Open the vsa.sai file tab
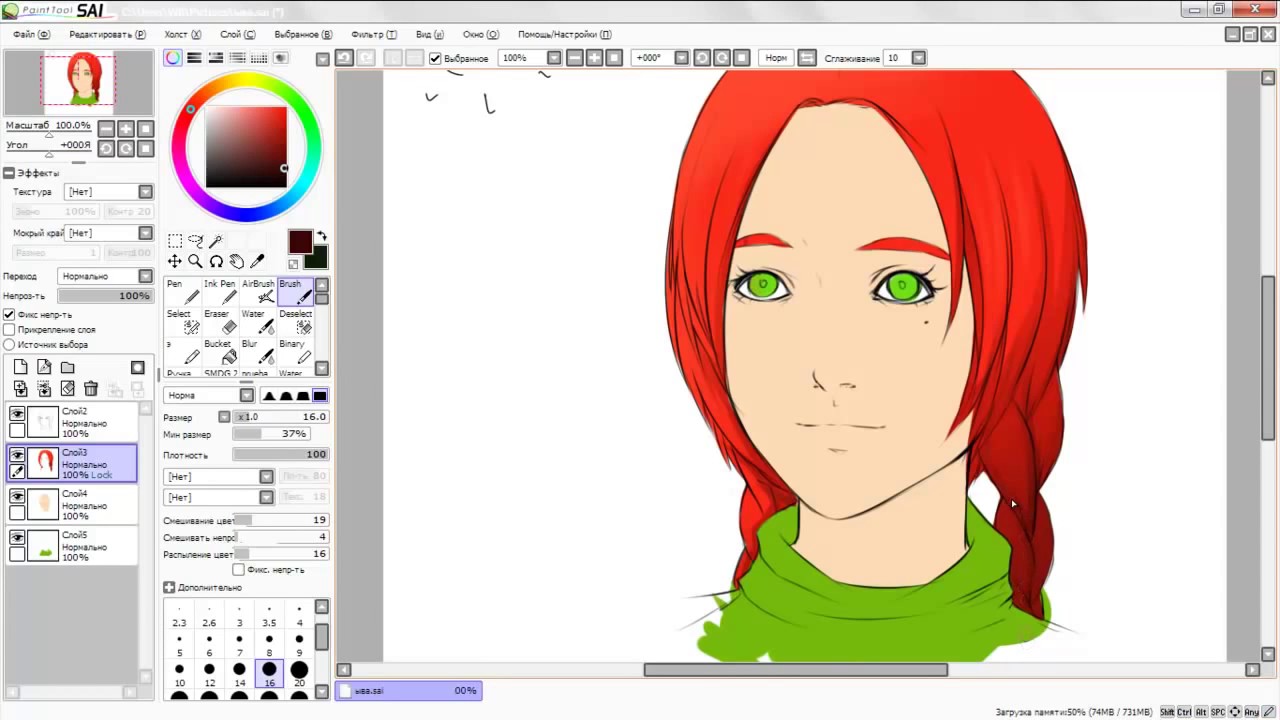 click(408, 690)
